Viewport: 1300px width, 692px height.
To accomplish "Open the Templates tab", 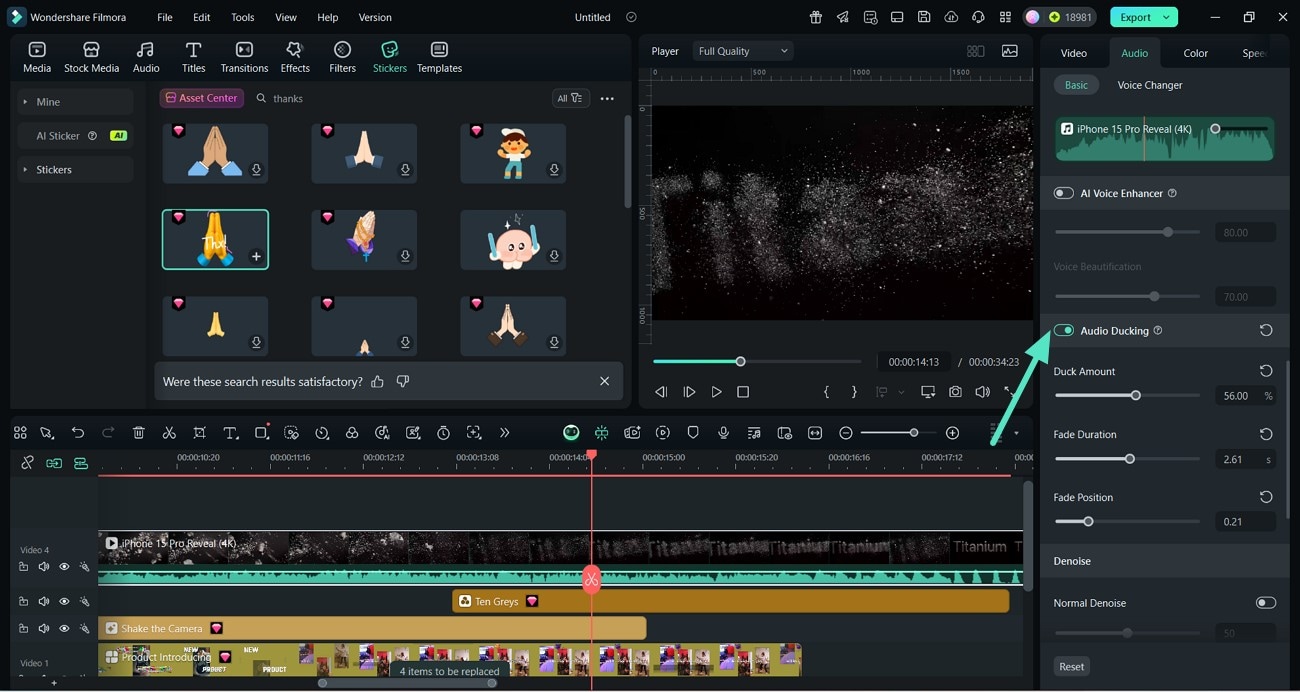I will click(439, 57).
